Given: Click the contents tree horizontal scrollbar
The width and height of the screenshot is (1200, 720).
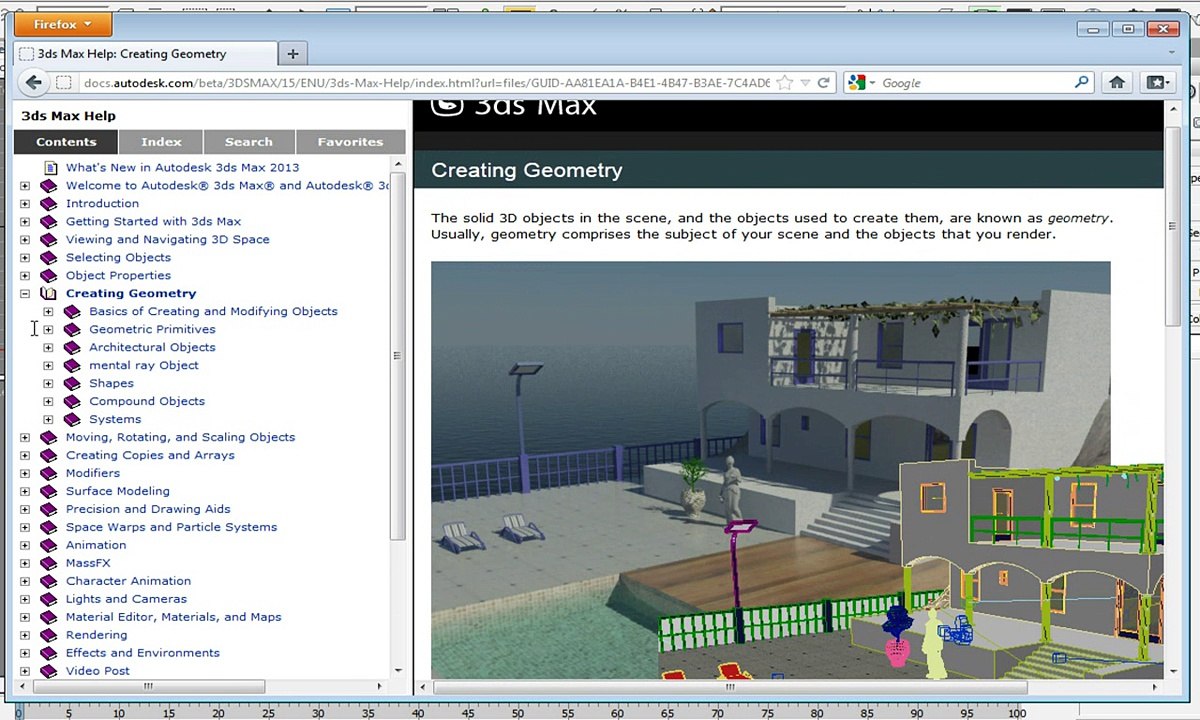Looking at the screenshot, I should (x=149, y=687).
